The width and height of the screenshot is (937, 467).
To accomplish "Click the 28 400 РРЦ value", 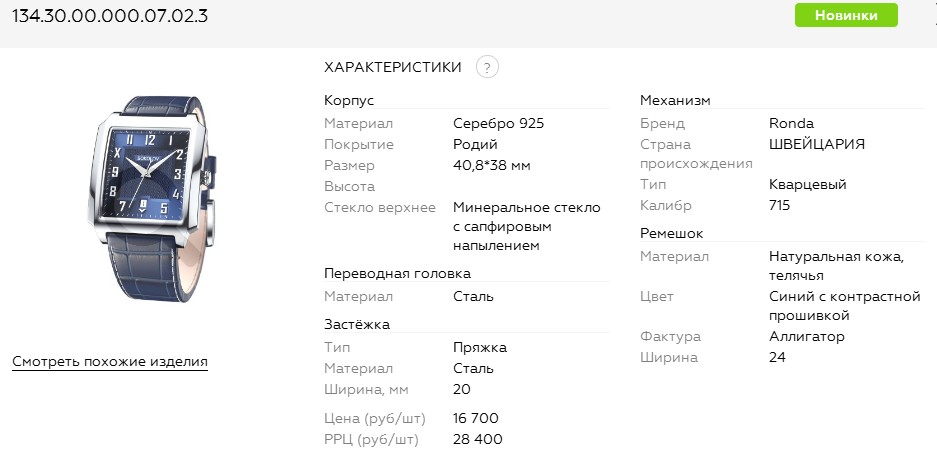I will coord(477,439).
